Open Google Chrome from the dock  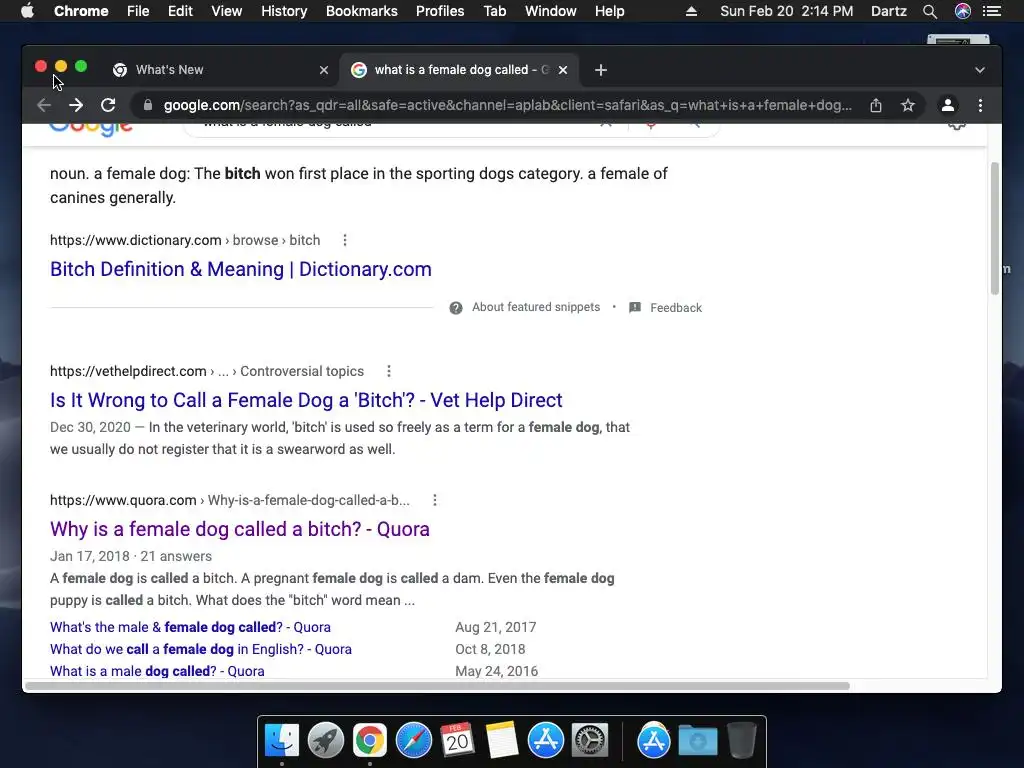click(370, 741)
